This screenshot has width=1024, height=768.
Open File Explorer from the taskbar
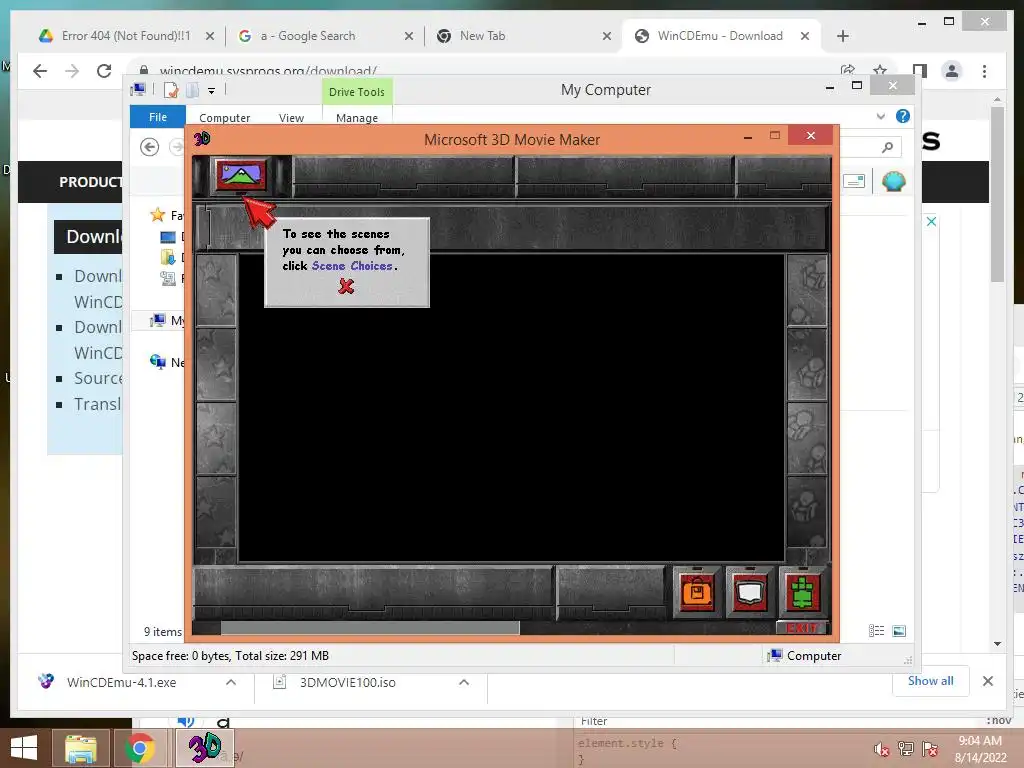[x=80, y=748]
